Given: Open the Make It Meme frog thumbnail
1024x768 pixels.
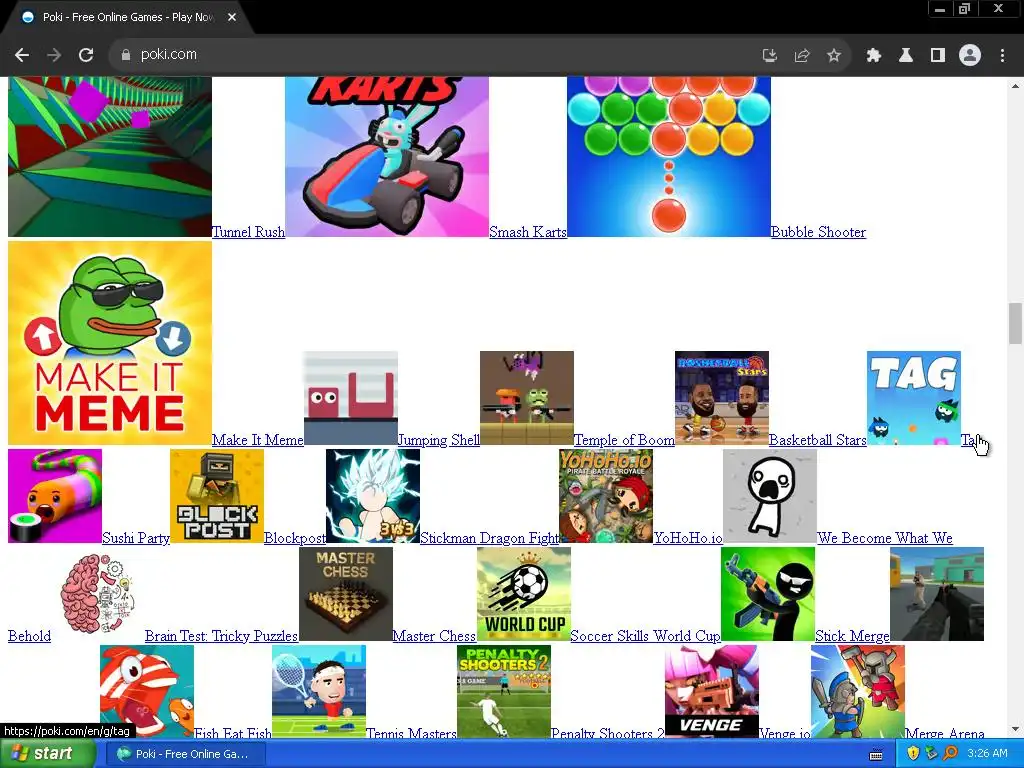Looking at the screenshot, I should point(110,344).
